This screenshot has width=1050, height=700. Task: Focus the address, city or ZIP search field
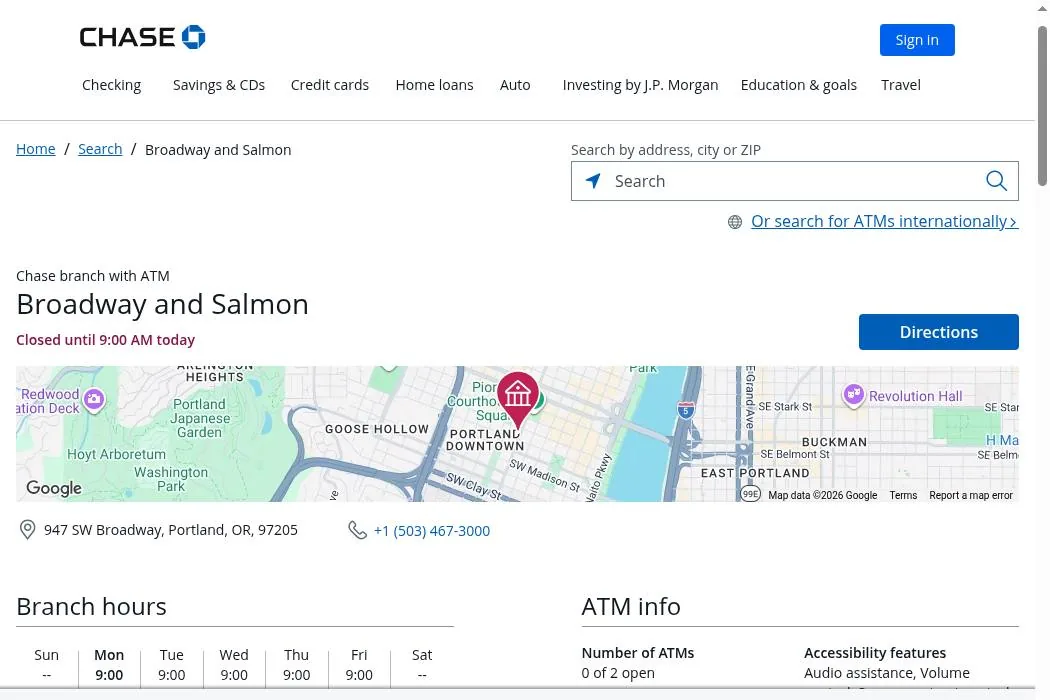pos(794,181)
